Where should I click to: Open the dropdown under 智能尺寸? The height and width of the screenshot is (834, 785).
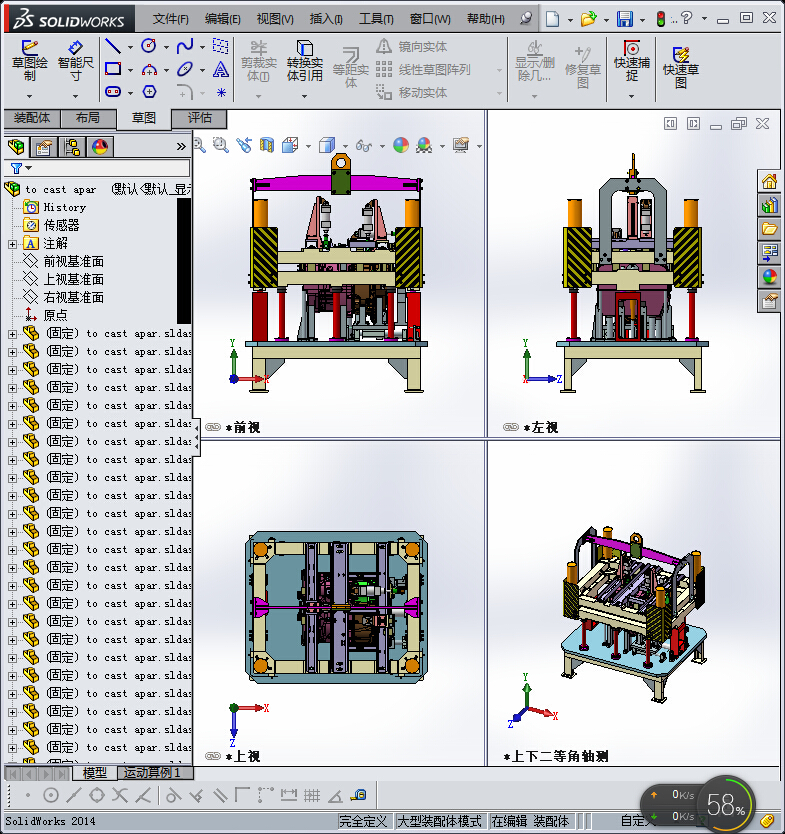click(x=76, y=96)
